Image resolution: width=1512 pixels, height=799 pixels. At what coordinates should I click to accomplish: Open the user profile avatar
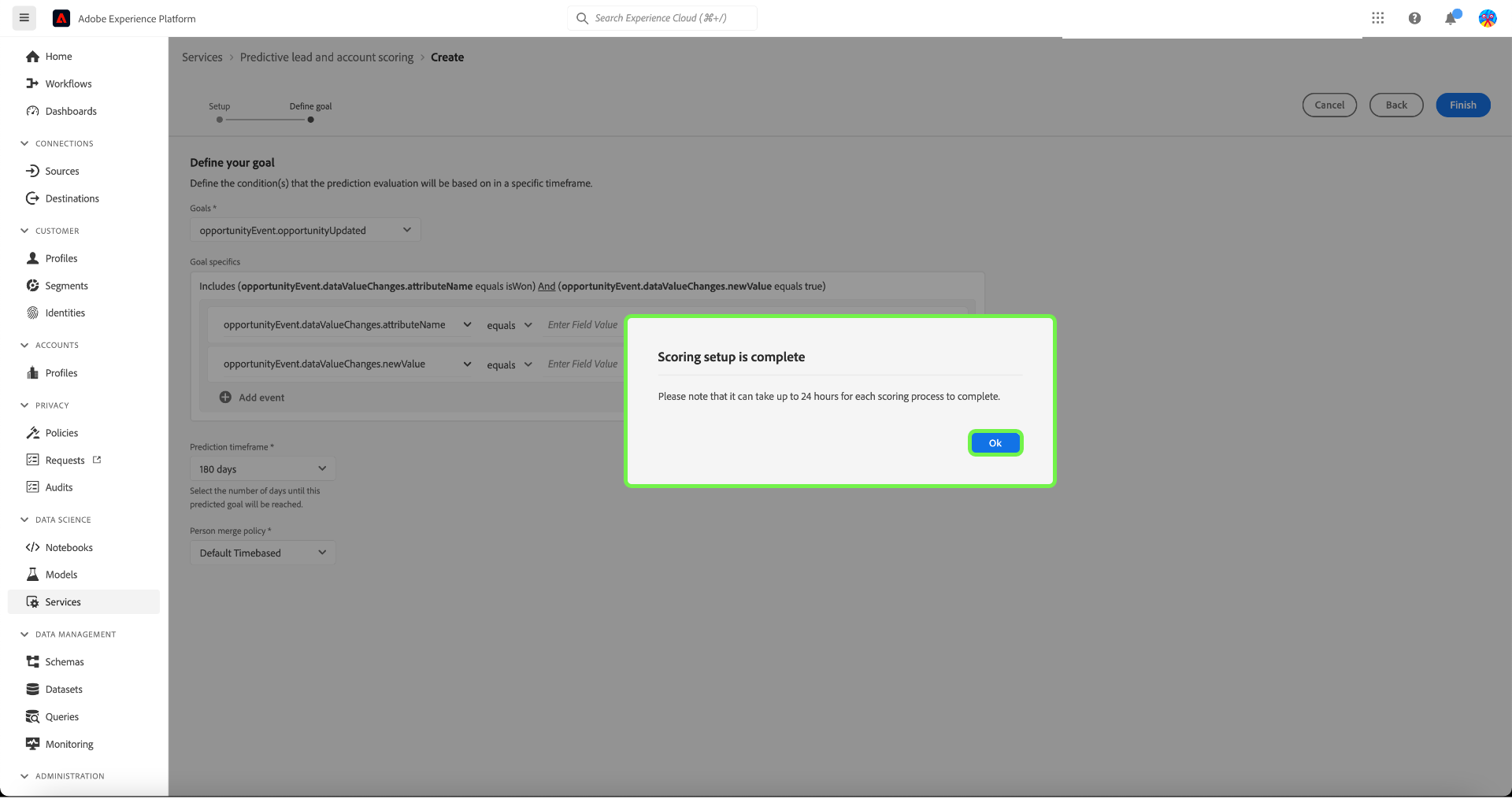tap(1487, 18)
